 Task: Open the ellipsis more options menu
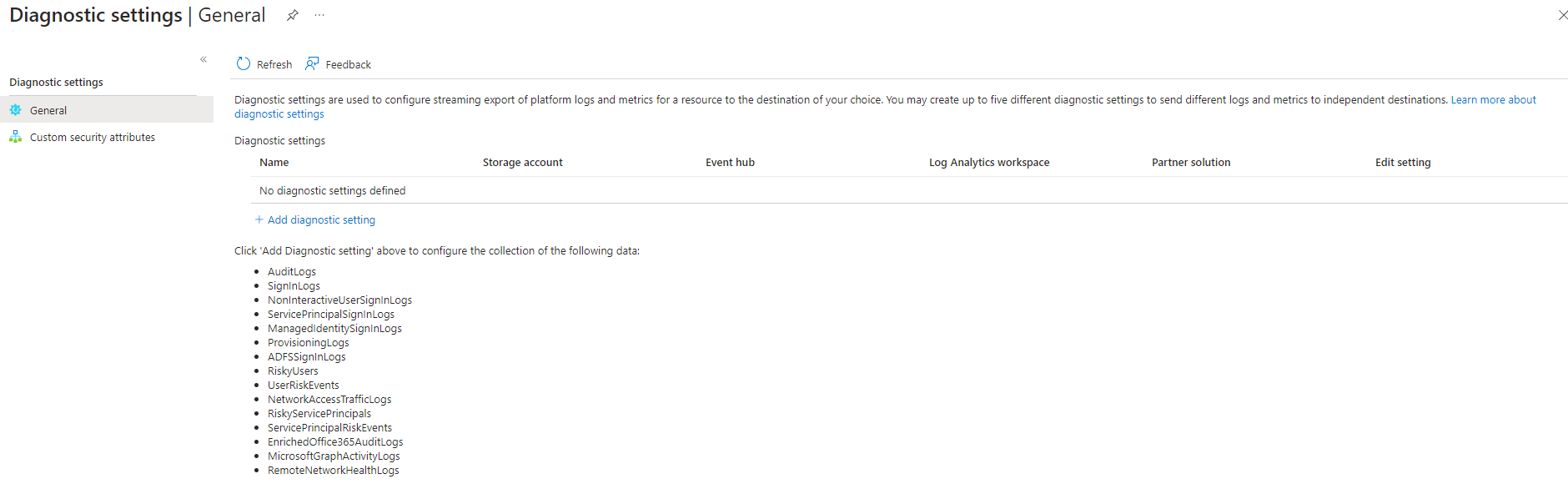(x=319, y=15)
